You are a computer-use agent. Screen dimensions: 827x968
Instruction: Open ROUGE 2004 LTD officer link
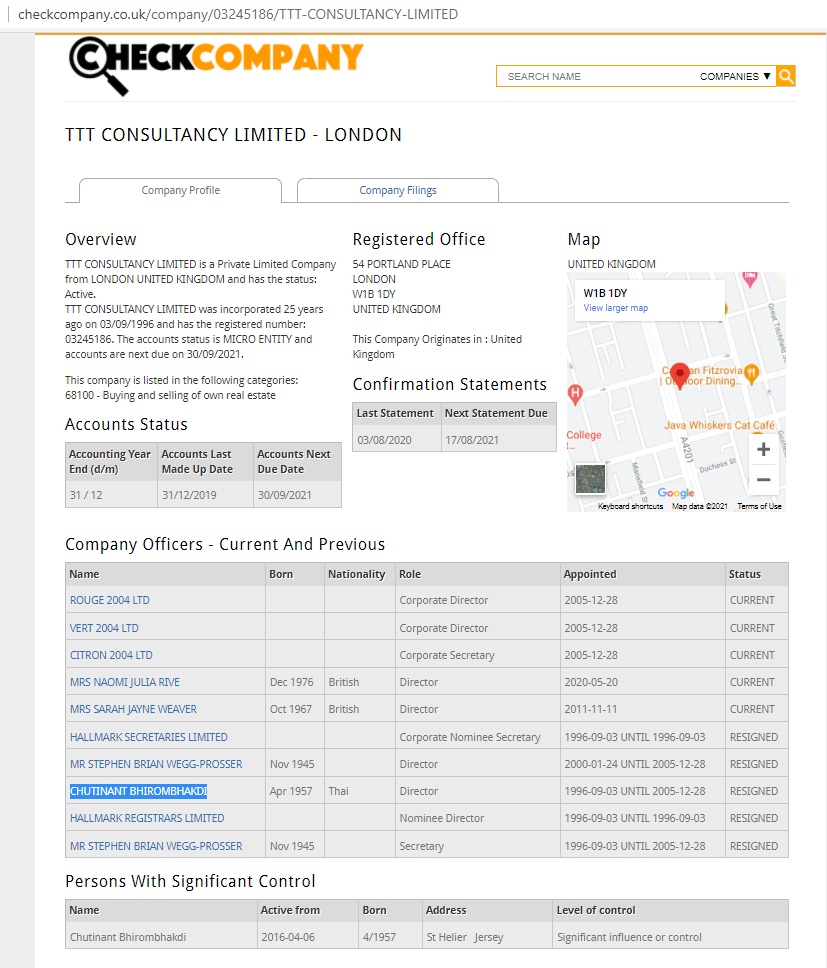(110, 600)
